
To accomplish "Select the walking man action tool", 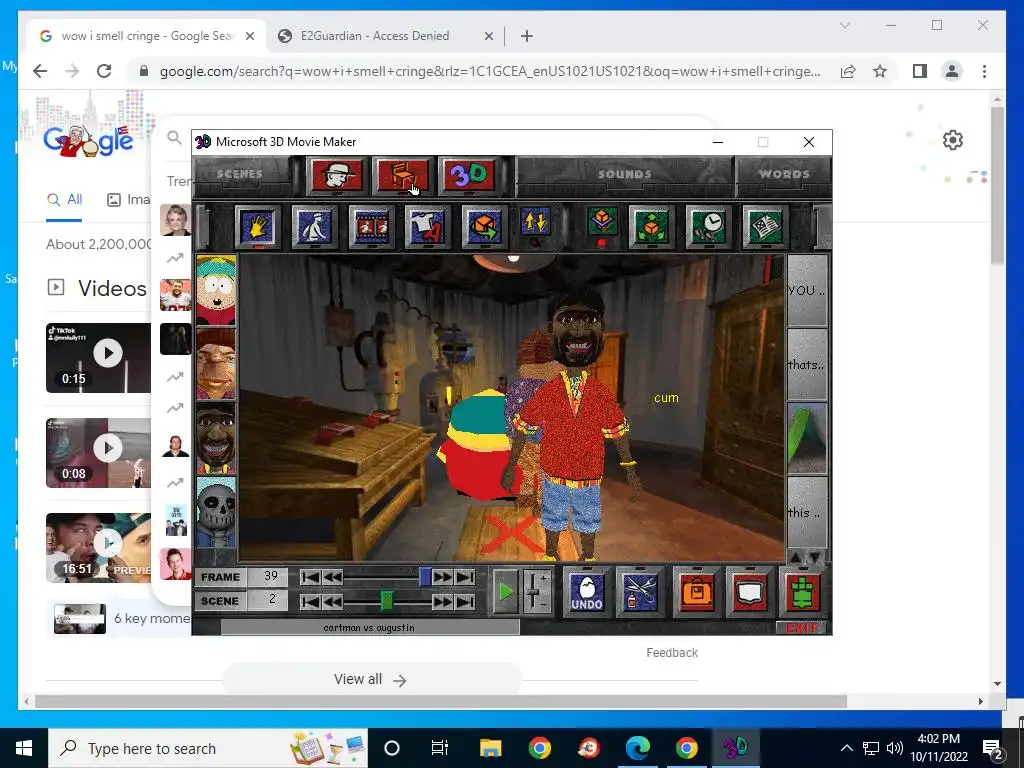I will [314, 227].
